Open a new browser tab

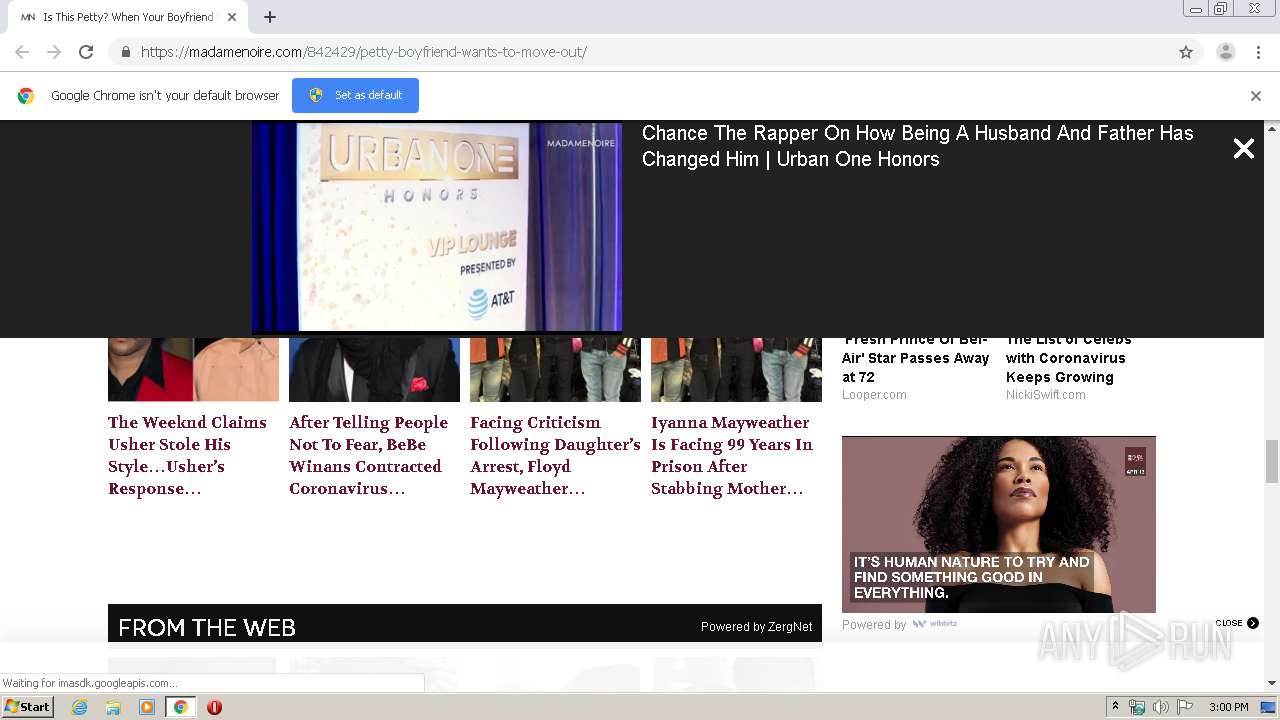270,17
